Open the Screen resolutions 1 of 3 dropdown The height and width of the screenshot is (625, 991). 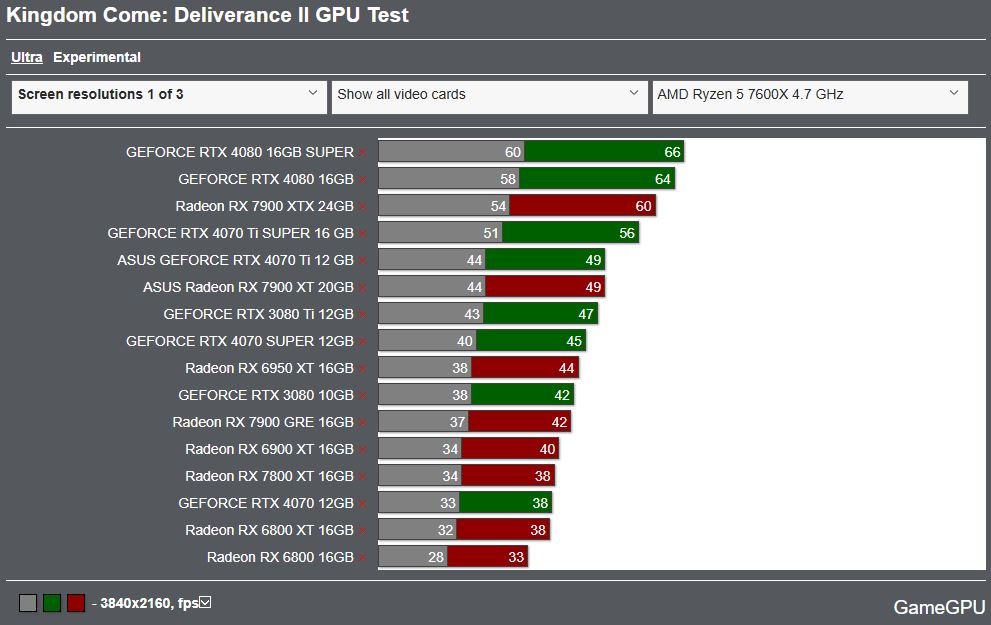click(x=169, y=97)
